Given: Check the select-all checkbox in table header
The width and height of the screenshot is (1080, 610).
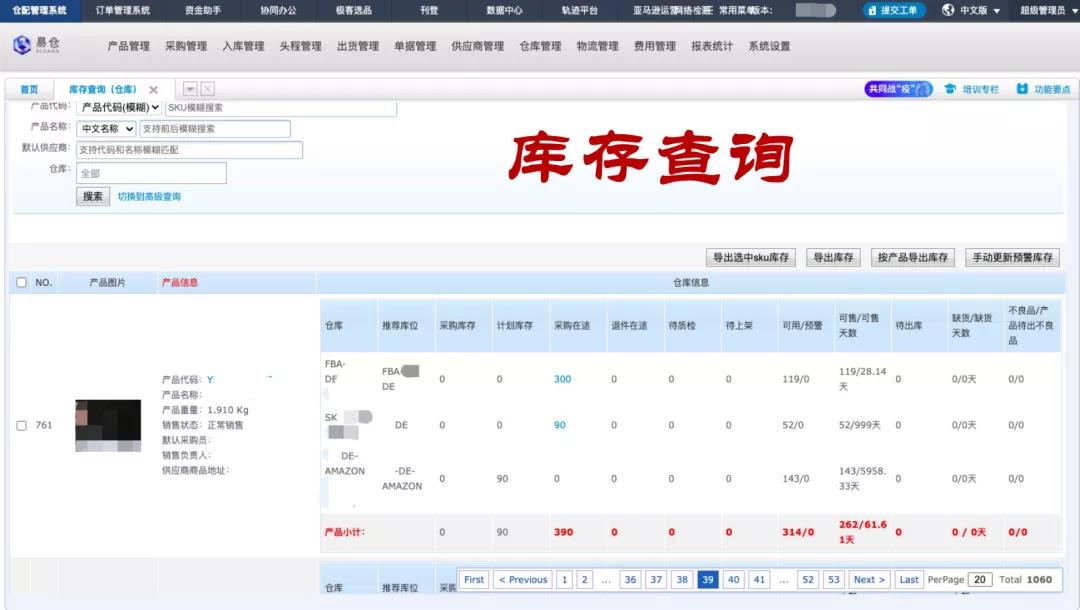Looking at the screenshot, I should click(x=21, y=283).
